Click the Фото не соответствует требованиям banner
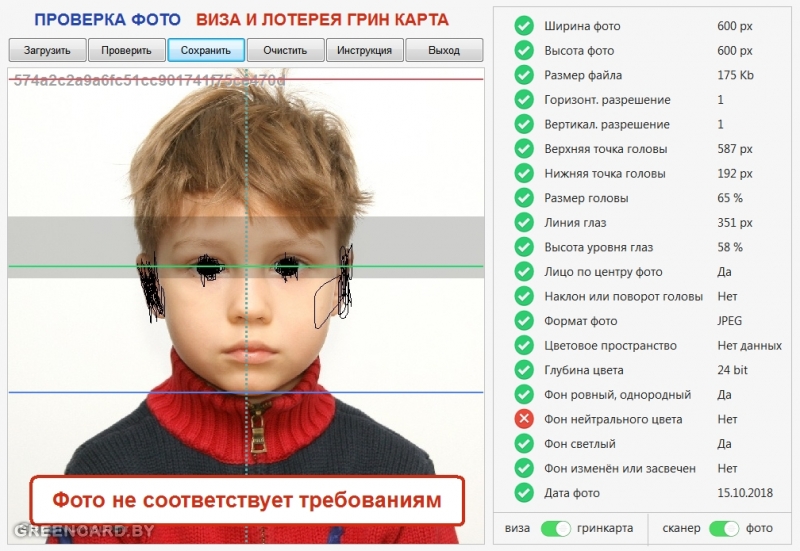800x551 pixels. [x=247, y=500]
